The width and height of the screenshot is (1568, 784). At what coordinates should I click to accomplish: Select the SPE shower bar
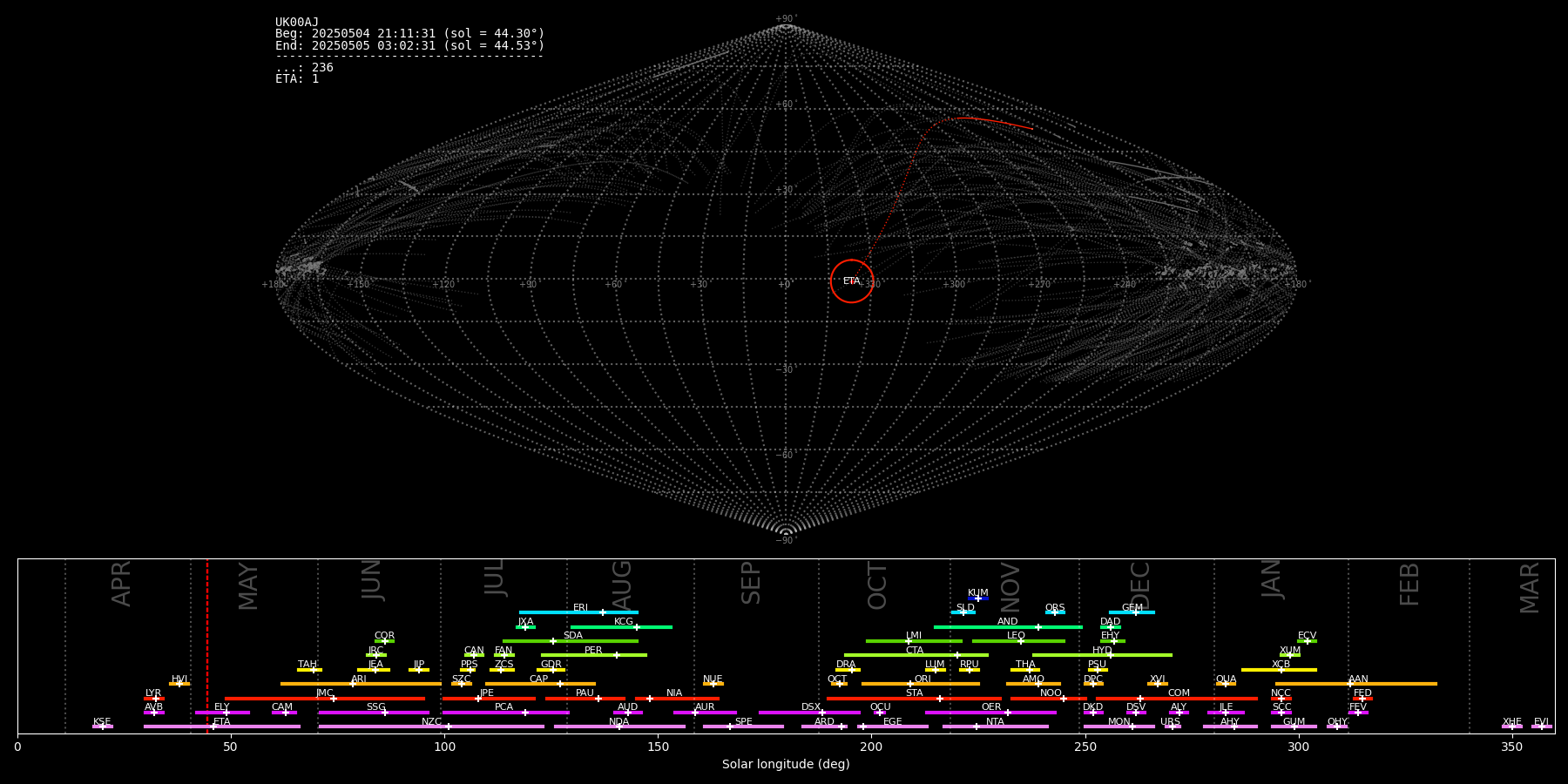(743, 727)
